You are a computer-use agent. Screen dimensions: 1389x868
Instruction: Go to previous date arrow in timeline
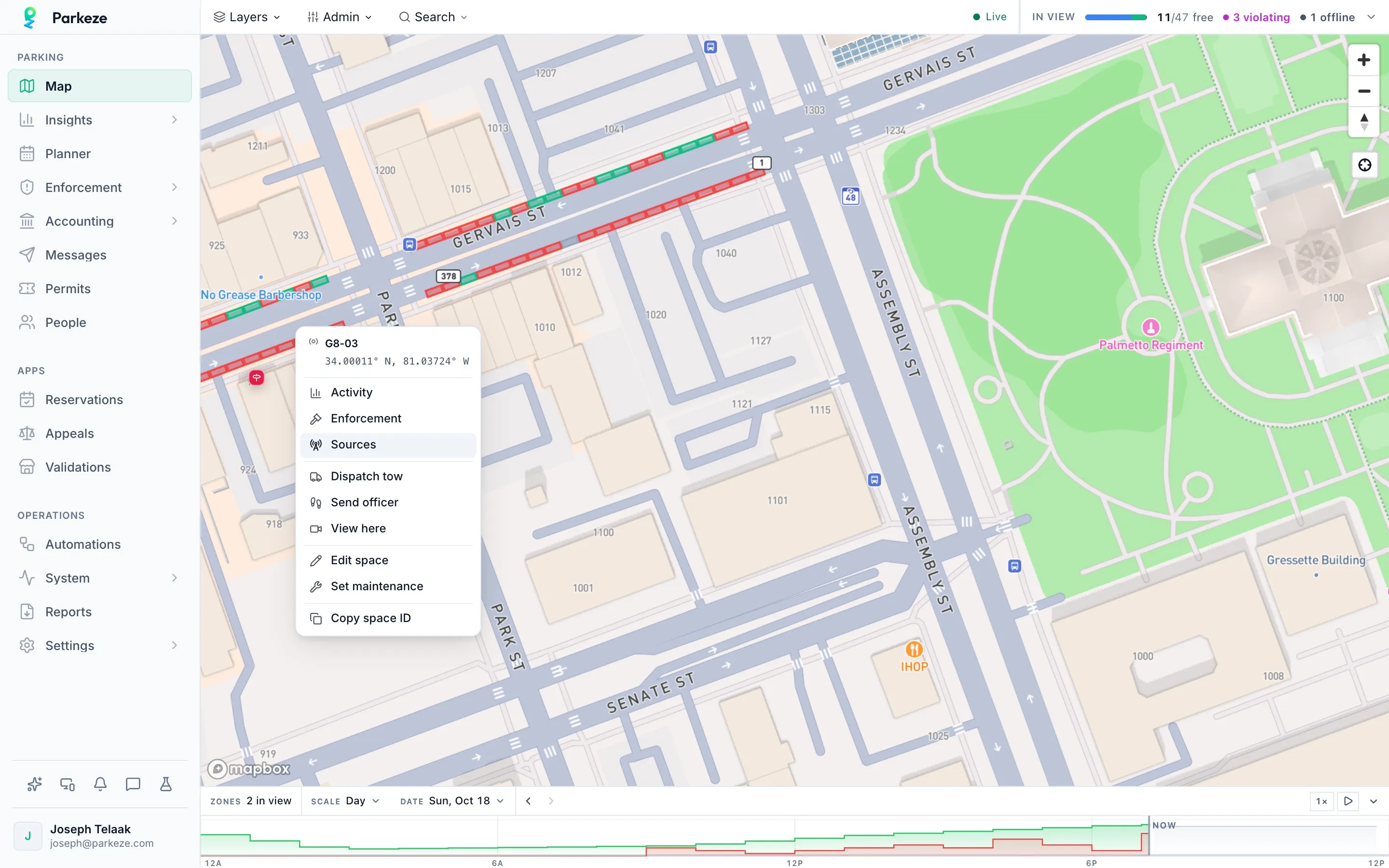528,801
